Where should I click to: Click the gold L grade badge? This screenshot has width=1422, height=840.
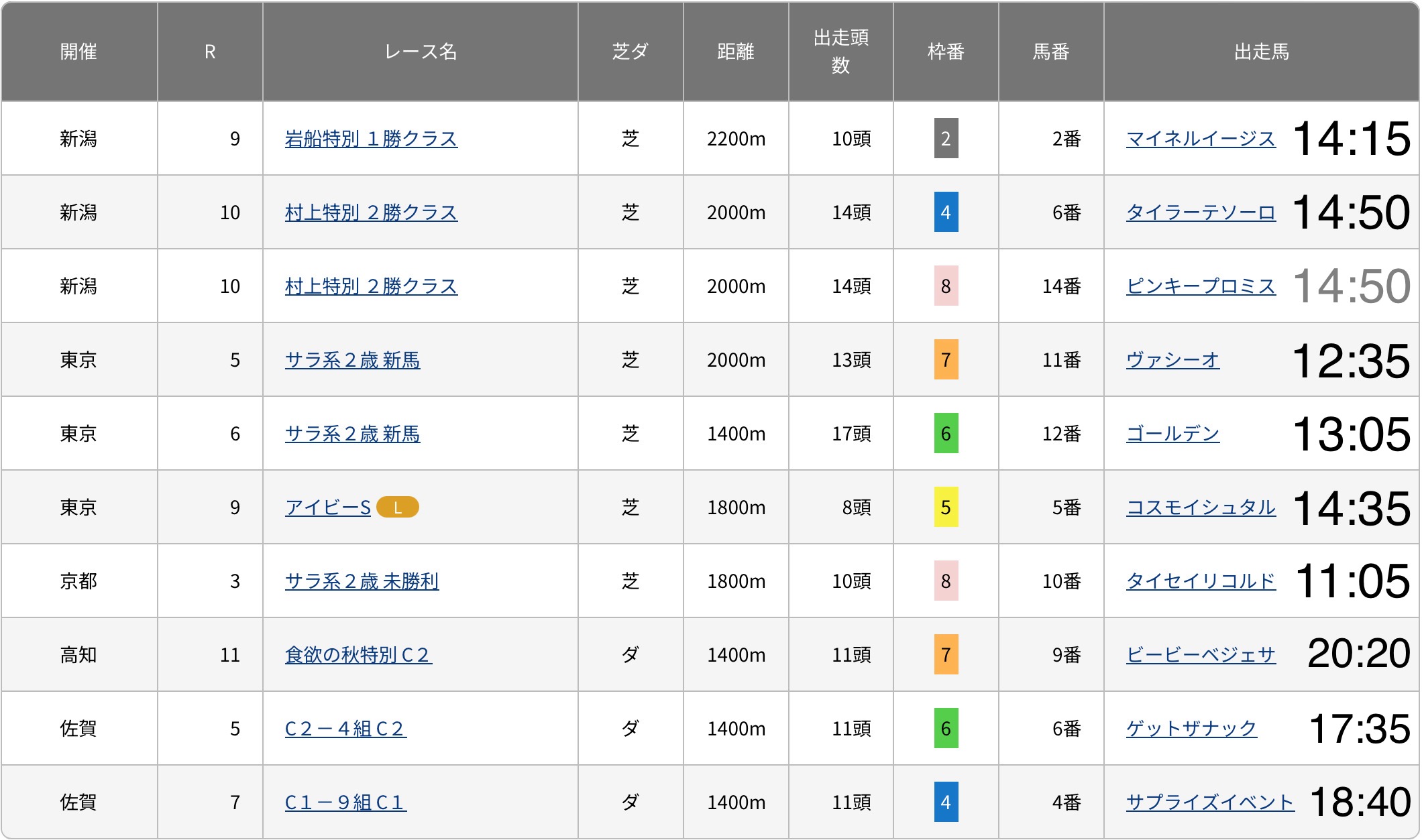(398, 507)
